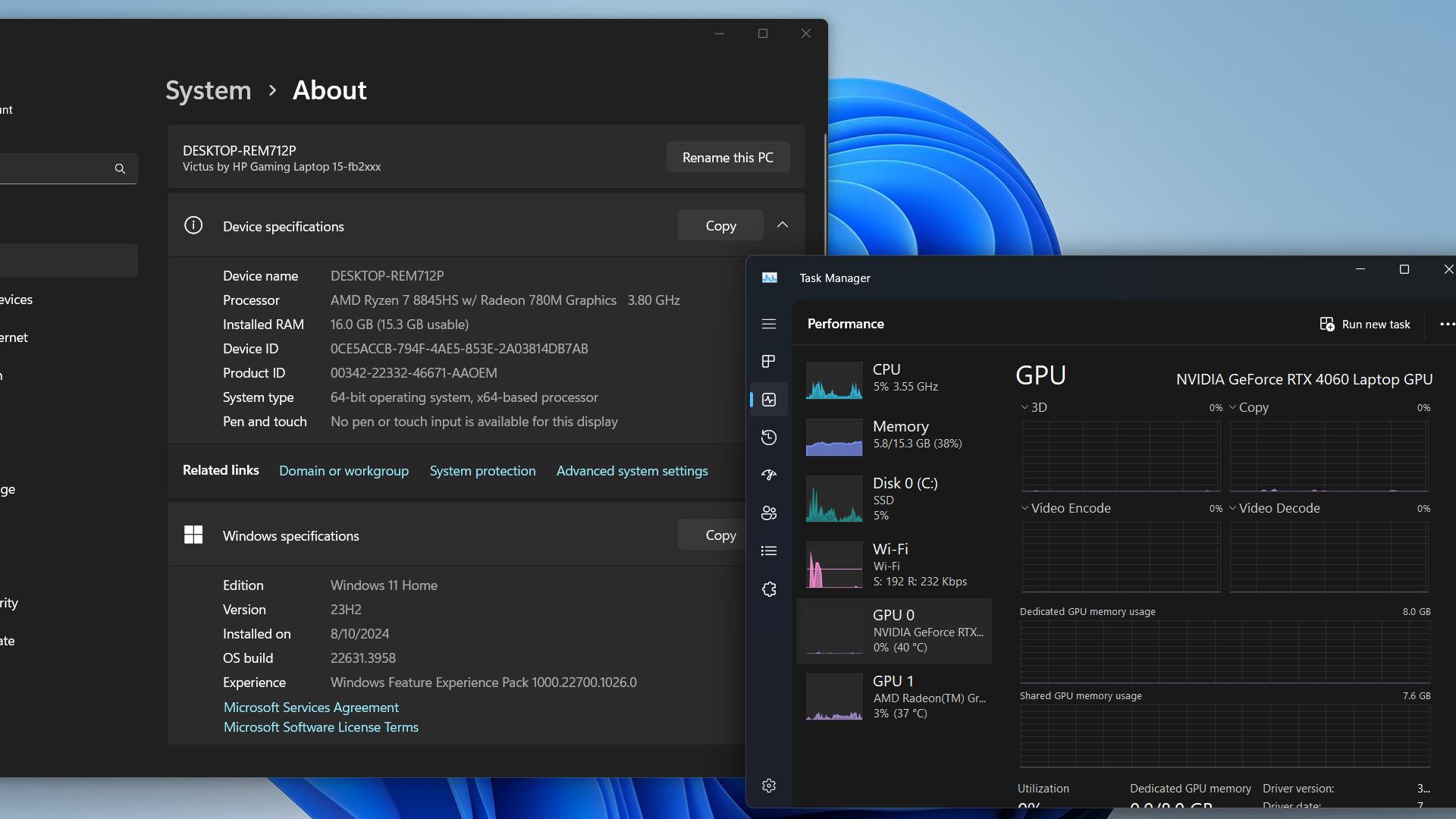Open Task Manager settings gear icon
The height and width of the screenshot is (819, 1456).
coord(769,786)
